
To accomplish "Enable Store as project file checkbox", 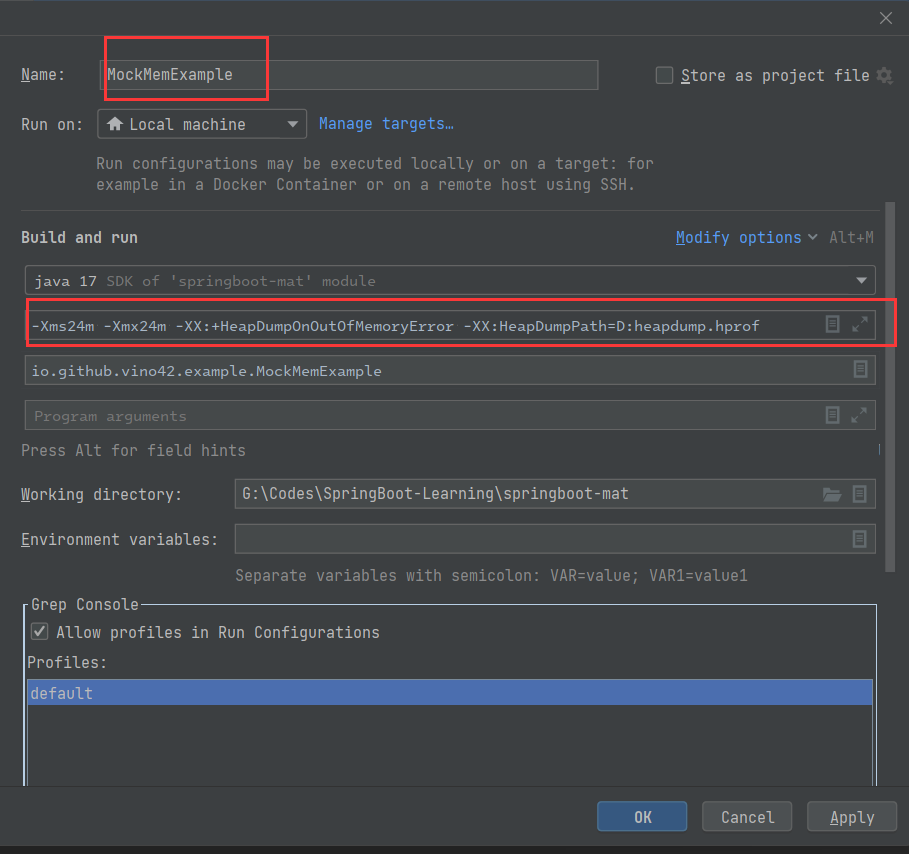I will click(x=664, y=76).
